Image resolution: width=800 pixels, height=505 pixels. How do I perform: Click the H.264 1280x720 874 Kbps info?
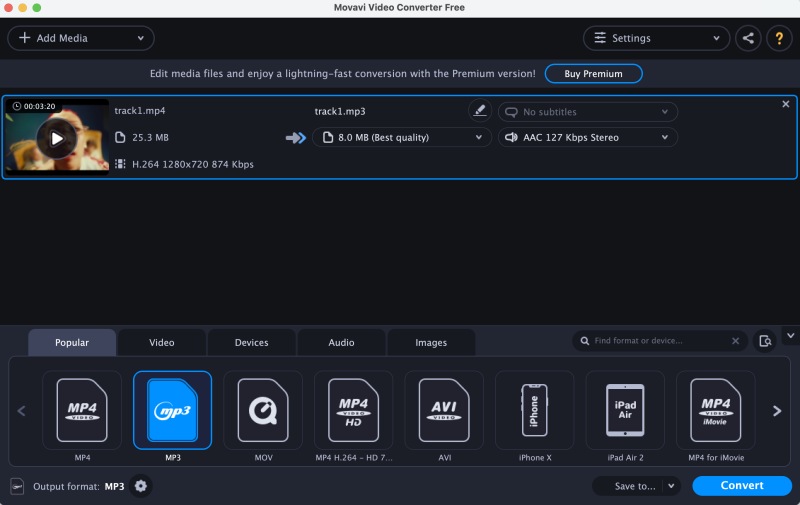click(x=193, y=164)
